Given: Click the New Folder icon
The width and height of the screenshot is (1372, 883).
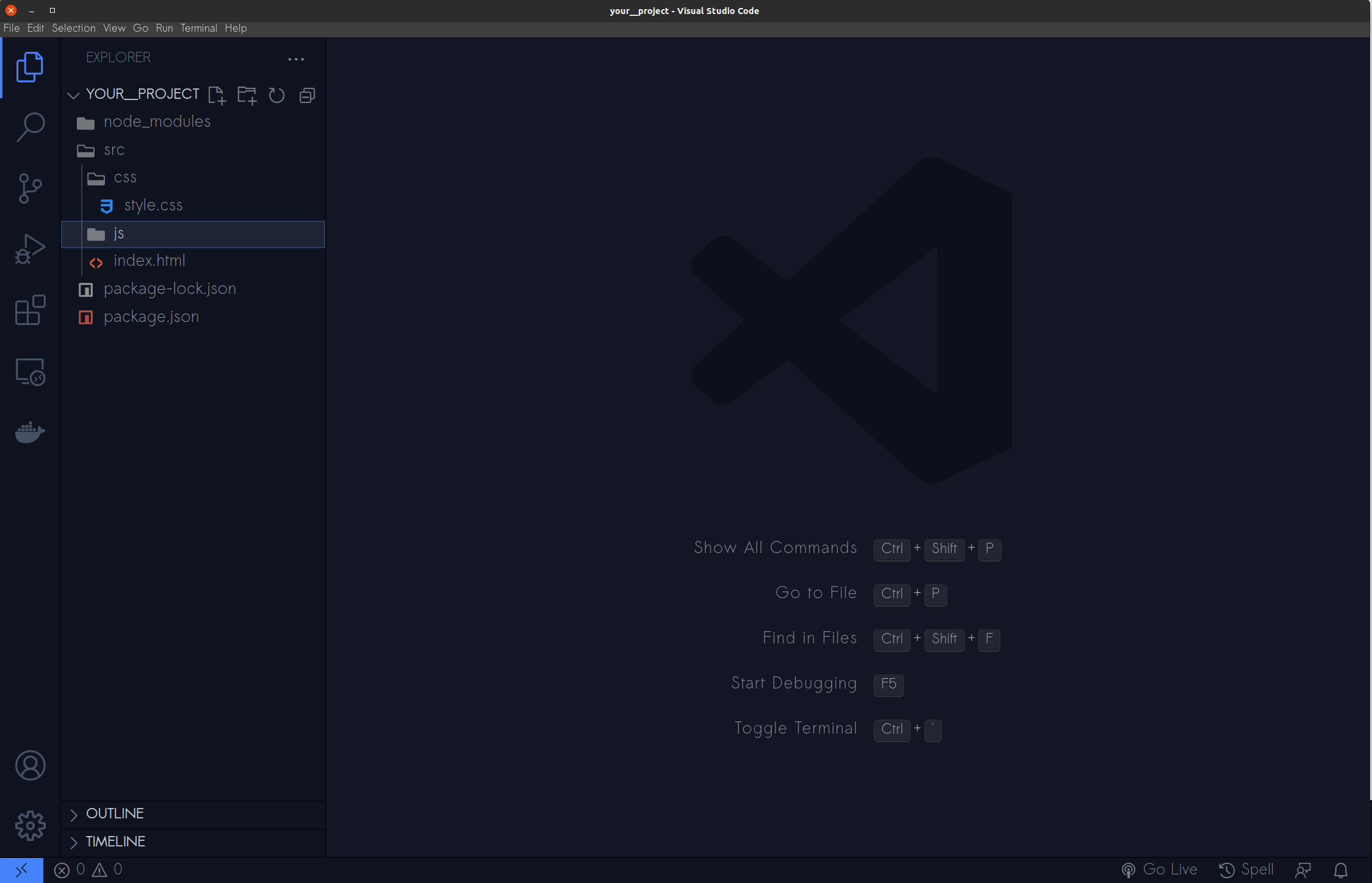Looking at the screenshot, I should 246,95.
